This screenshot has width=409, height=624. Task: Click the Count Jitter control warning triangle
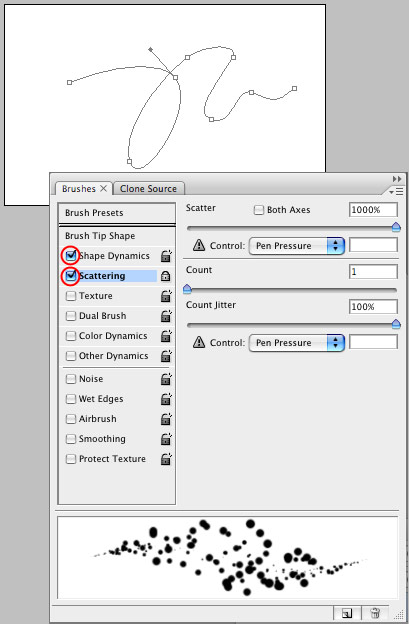[199, 342]
